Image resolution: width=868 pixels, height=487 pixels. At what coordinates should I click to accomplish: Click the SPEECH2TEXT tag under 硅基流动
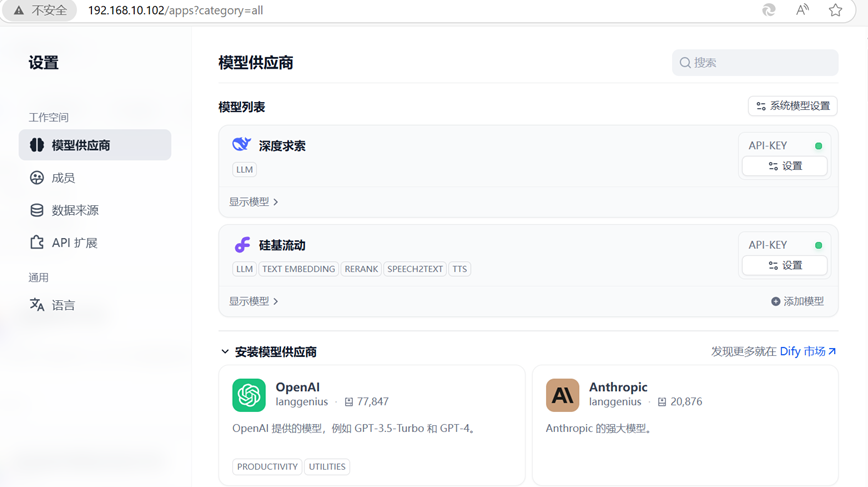click(415, 269)
